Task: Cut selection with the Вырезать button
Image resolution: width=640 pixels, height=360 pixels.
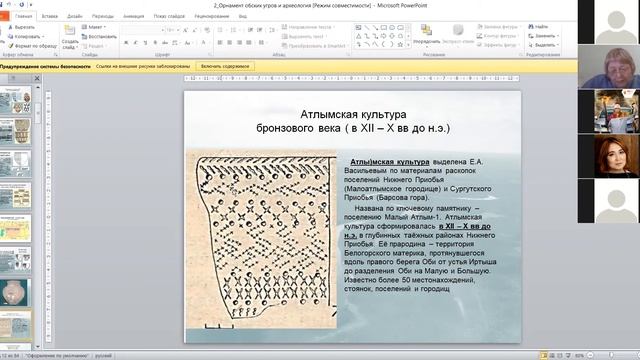Action: pos(22,27)
